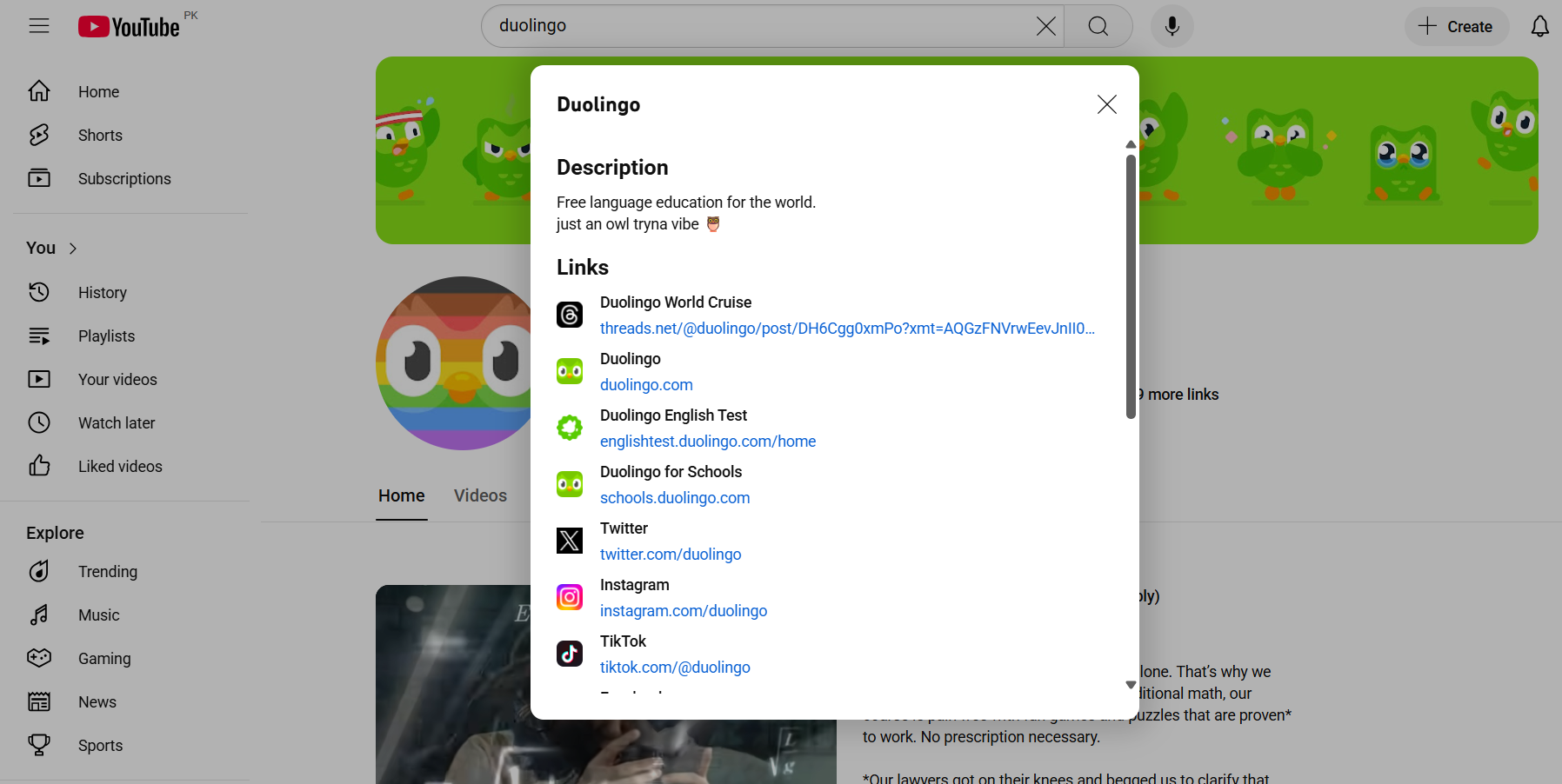The width and height of the screenshot is (1562, 784).
Task: Clear the search box with X
Action: coord(1046,26)
